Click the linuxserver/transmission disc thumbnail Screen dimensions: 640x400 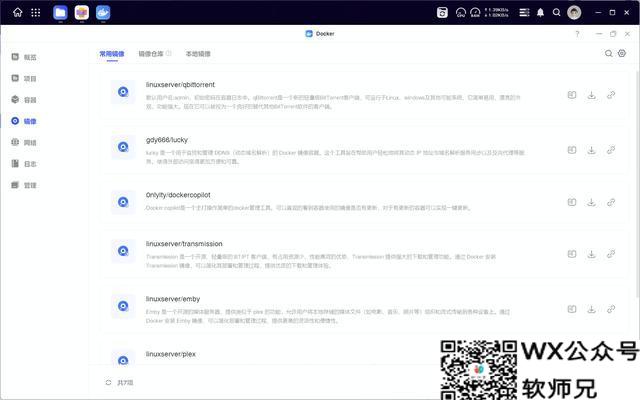[123, 251]
